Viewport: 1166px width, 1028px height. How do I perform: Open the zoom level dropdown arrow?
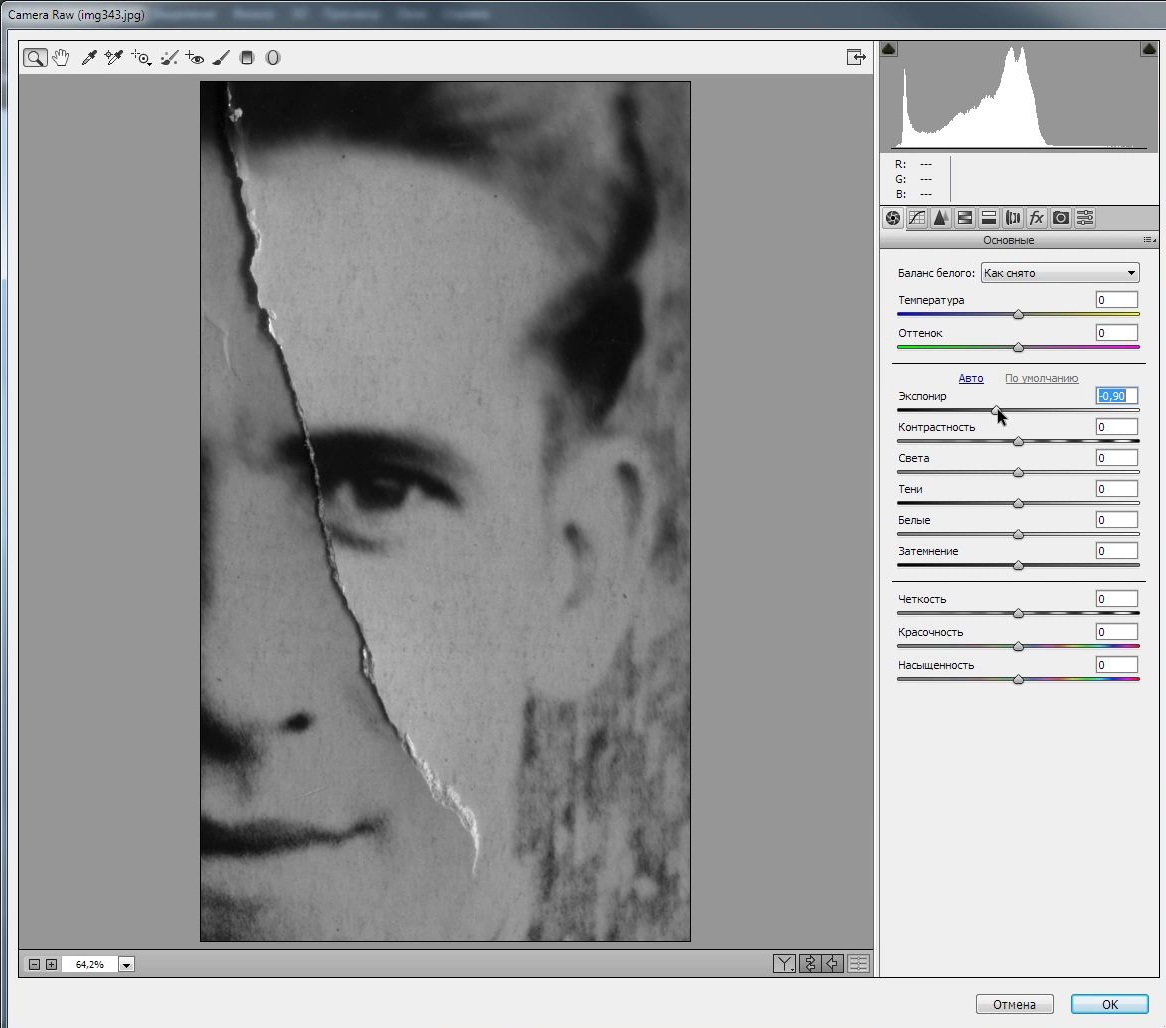126,965
